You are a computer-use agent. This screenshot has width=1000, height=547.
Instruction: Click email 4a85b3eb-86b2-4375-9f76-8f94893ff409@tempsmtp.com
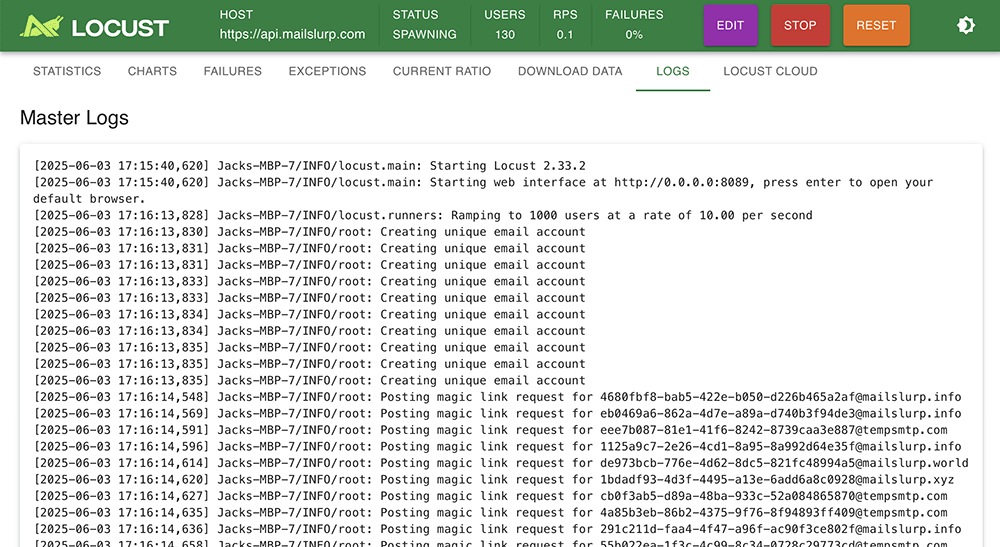point(773,513)
